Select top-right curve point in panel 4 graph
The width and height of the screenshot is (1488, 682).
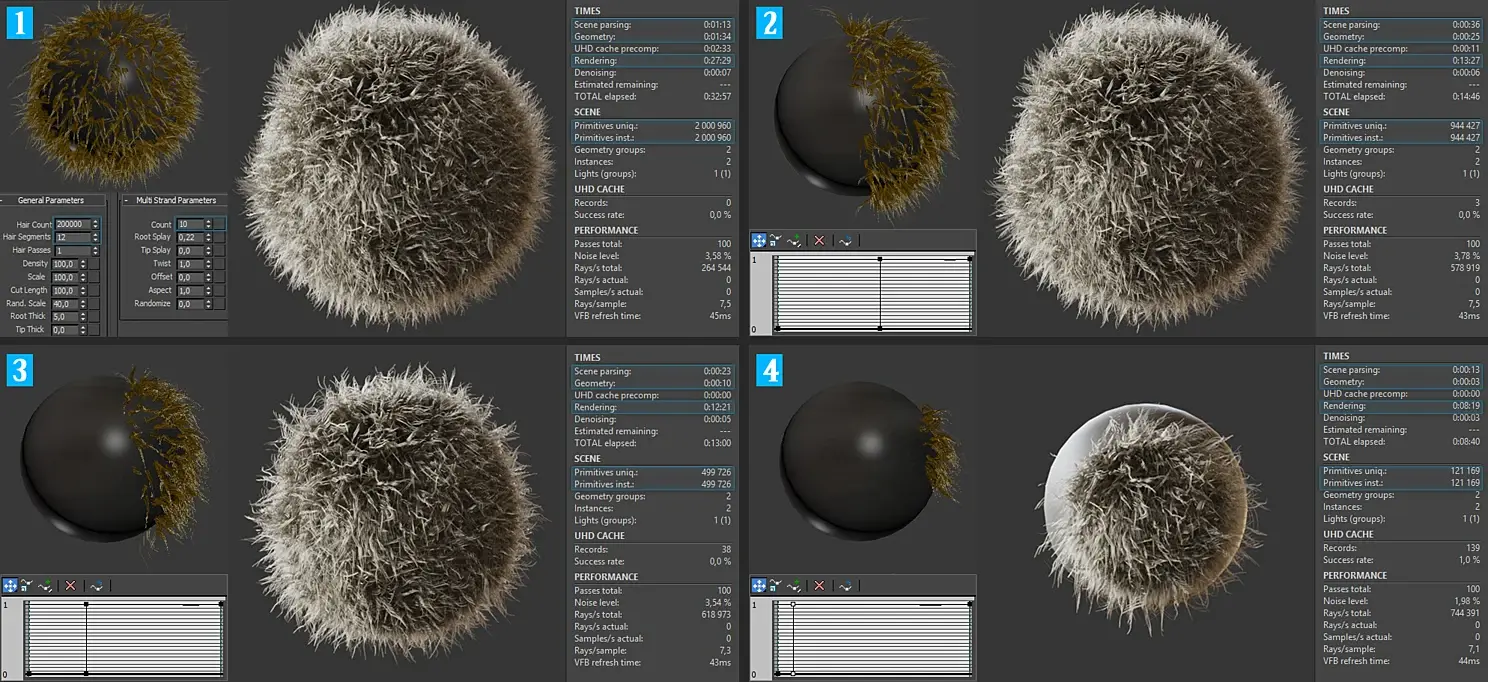coord(970,603)
